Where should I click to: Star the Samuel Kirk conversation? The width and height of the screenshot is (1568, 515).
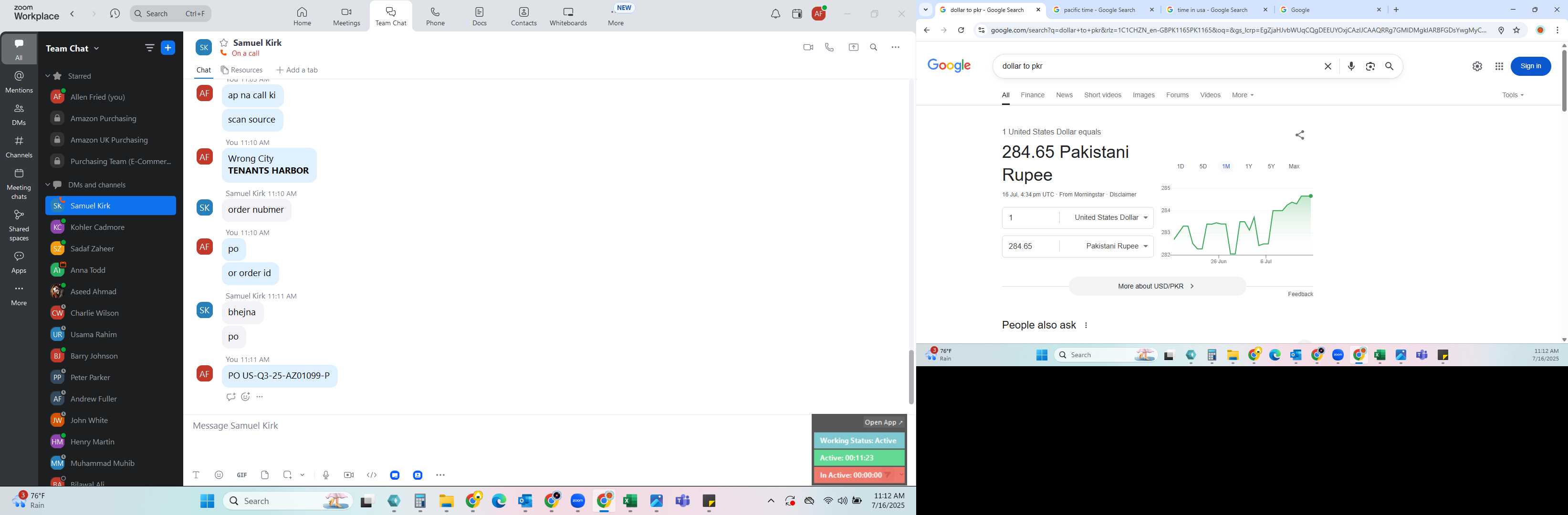pyautogui.click(x=224, y=42)
